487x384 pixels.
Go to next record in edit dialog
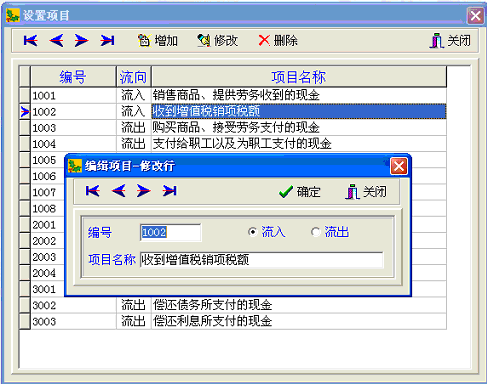coord(144,191)
